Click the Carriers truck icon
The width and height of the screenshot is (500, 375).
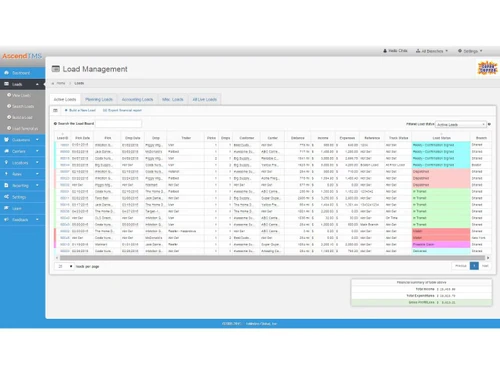point(6,151)
